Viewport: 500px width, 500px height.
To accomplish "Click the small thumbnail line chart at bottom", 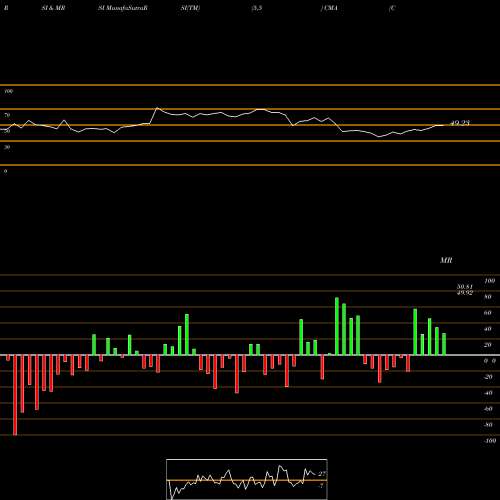I will tap(247, 479).
